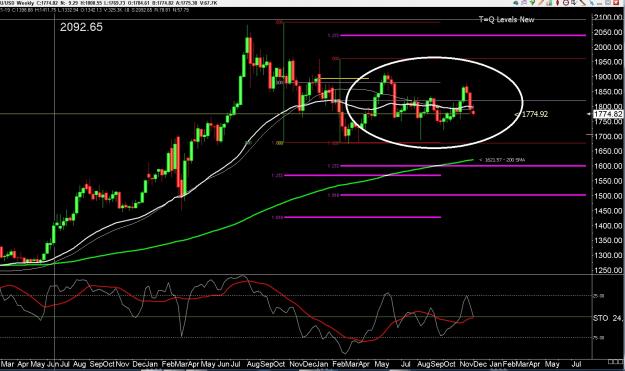This screenshot has height=371, width=625.
Task: Click the chart header symbol and Weekly text
Action: (18, 3)
